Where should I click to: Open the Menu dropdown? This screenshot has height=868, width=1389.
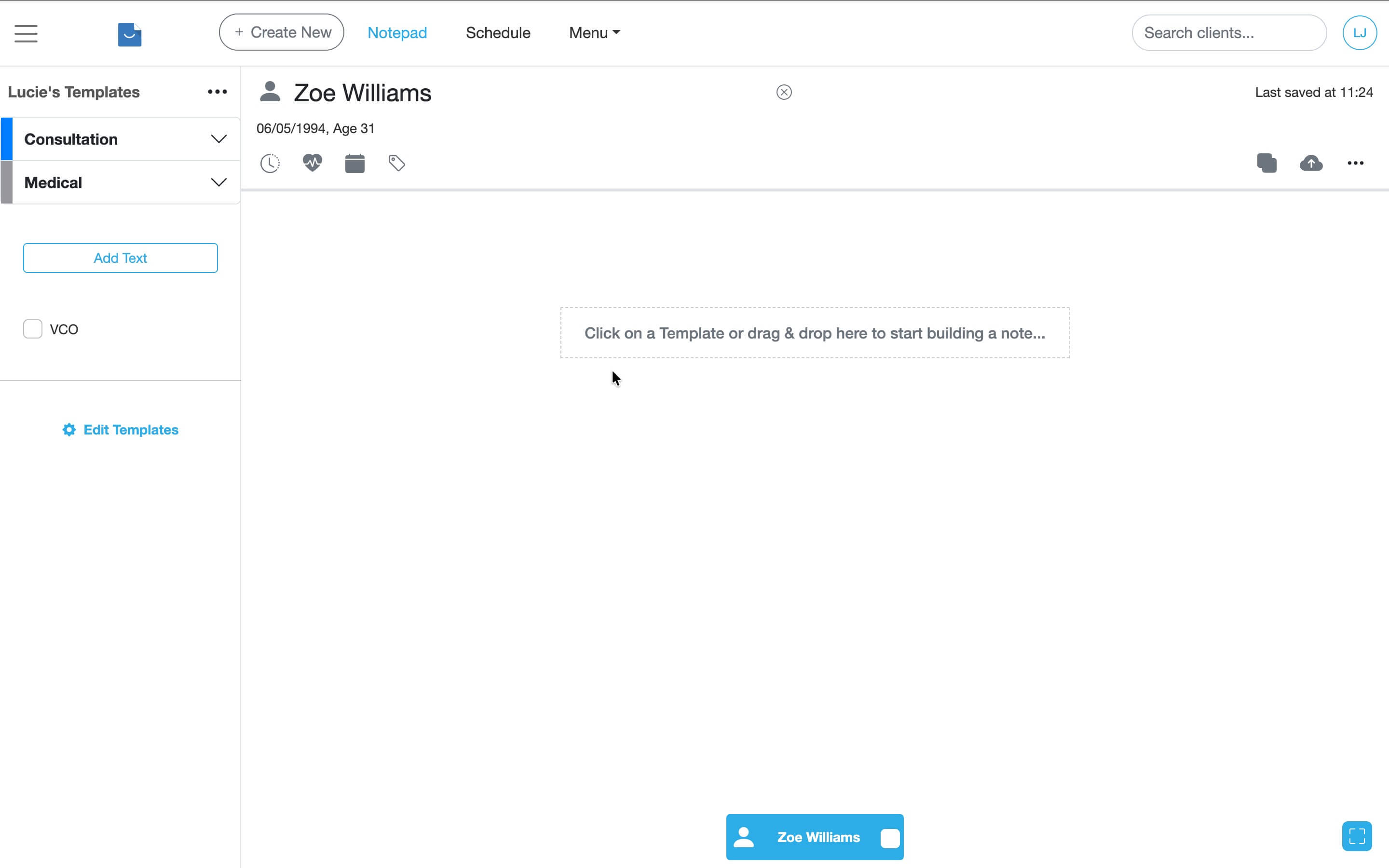tap(594, 33)
